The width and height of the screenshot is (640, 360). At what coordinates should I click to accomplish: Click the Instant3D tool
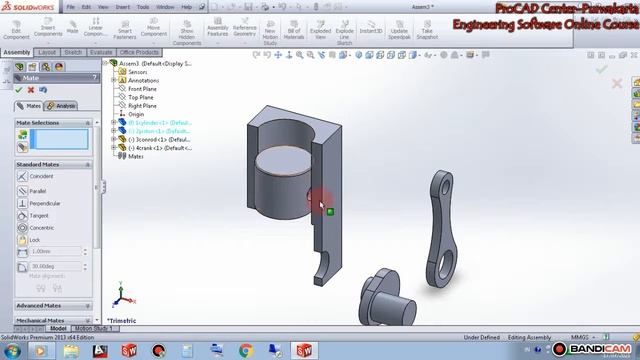coord(371,27)
